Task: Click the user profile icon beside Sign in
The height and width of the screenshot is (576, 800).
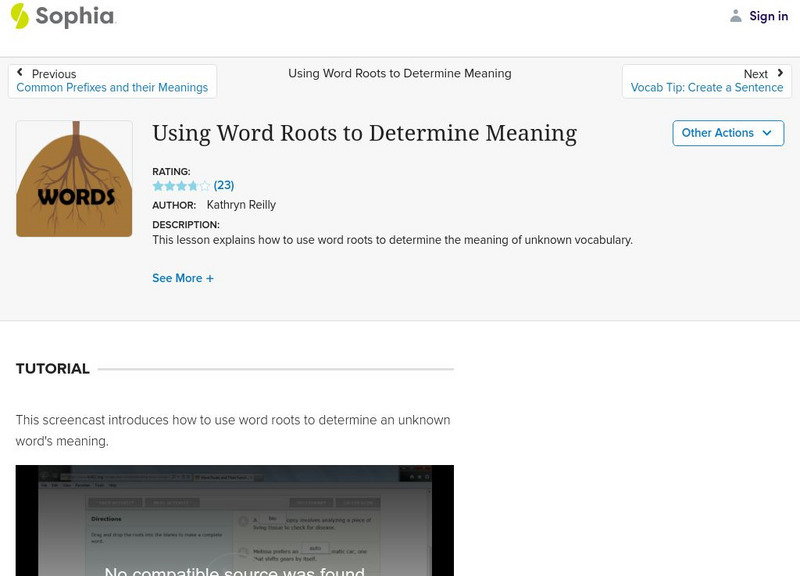Action: pyautogui.click(x=736, y=16)
